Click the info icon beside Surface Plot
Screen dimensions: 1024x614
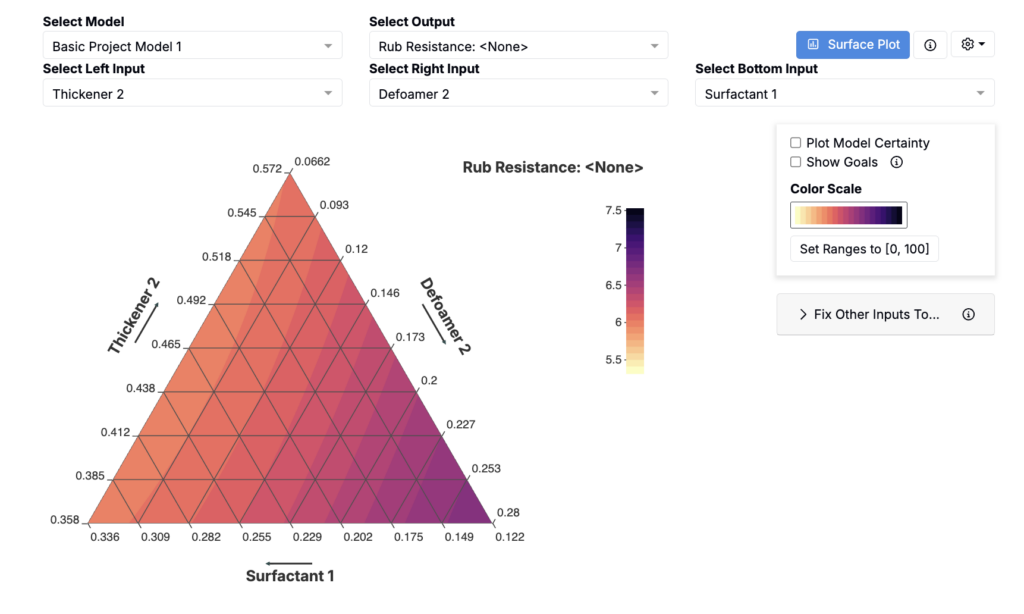click(930, 45)
